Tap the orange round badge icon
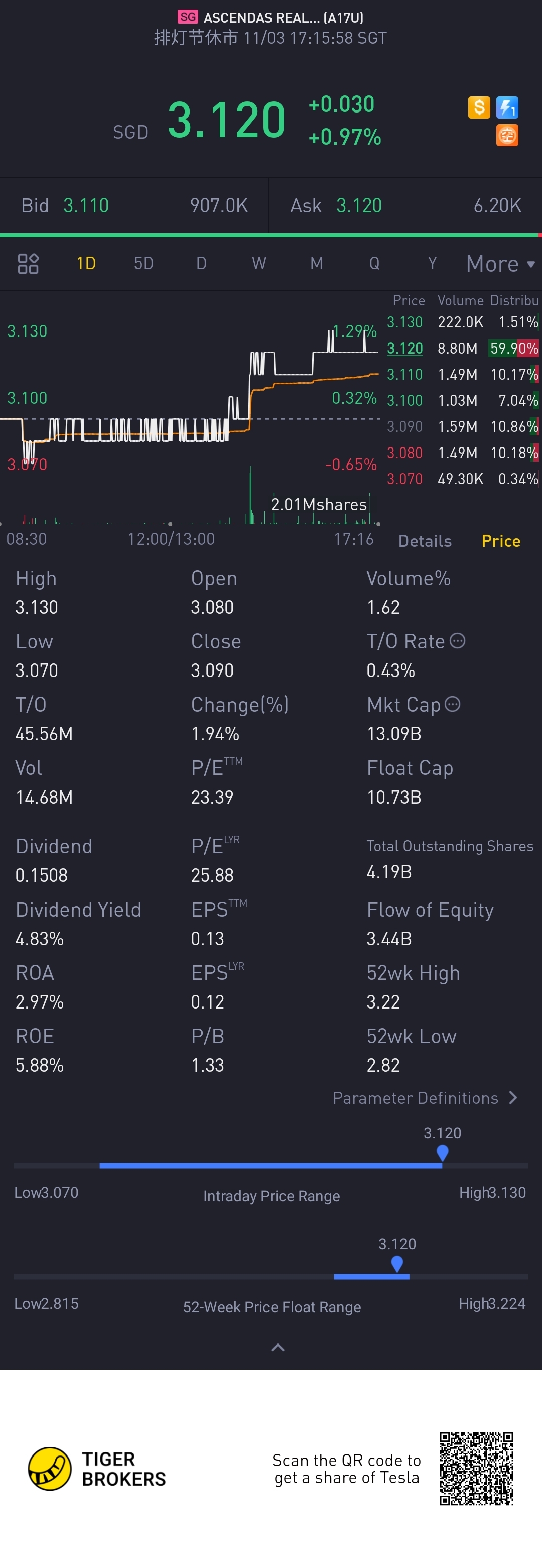The height and width of the screenshot is (1568, 542). point(507,135)
